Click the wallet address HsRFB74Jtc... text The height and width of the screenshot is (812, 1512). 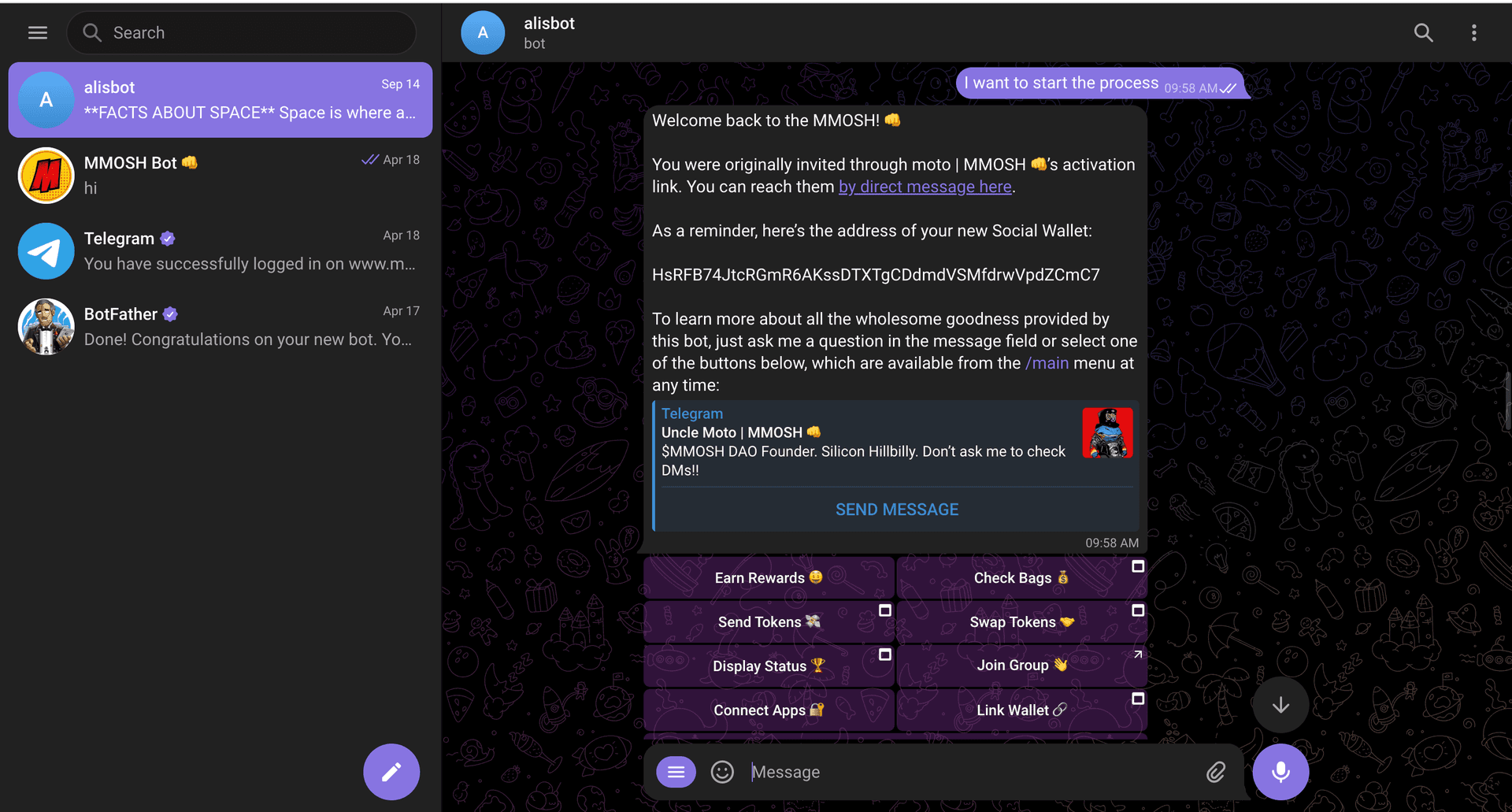click(876, 275)
